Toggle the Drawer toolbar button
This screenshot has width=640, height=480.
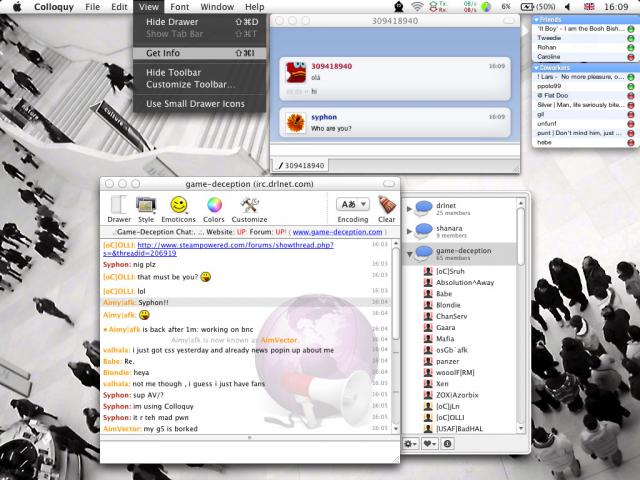point(119,209)
